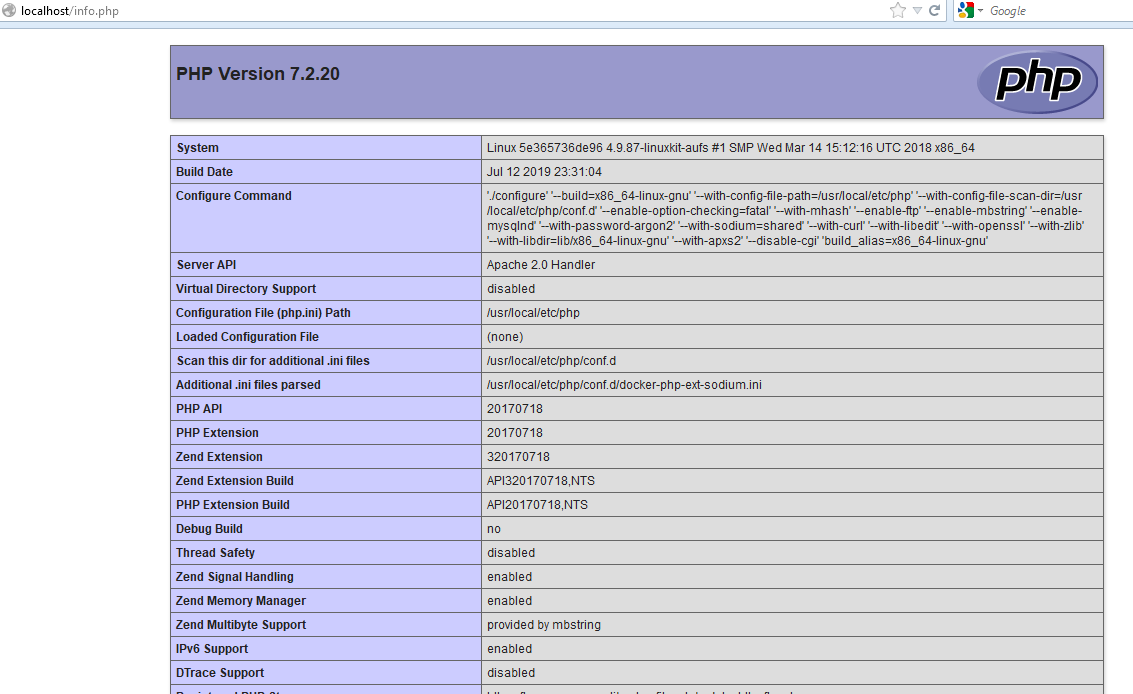Click the './configure' command value text
The height and width of the screenshot is (694, 1133).
pyautogui.click(x=785, y=218)
